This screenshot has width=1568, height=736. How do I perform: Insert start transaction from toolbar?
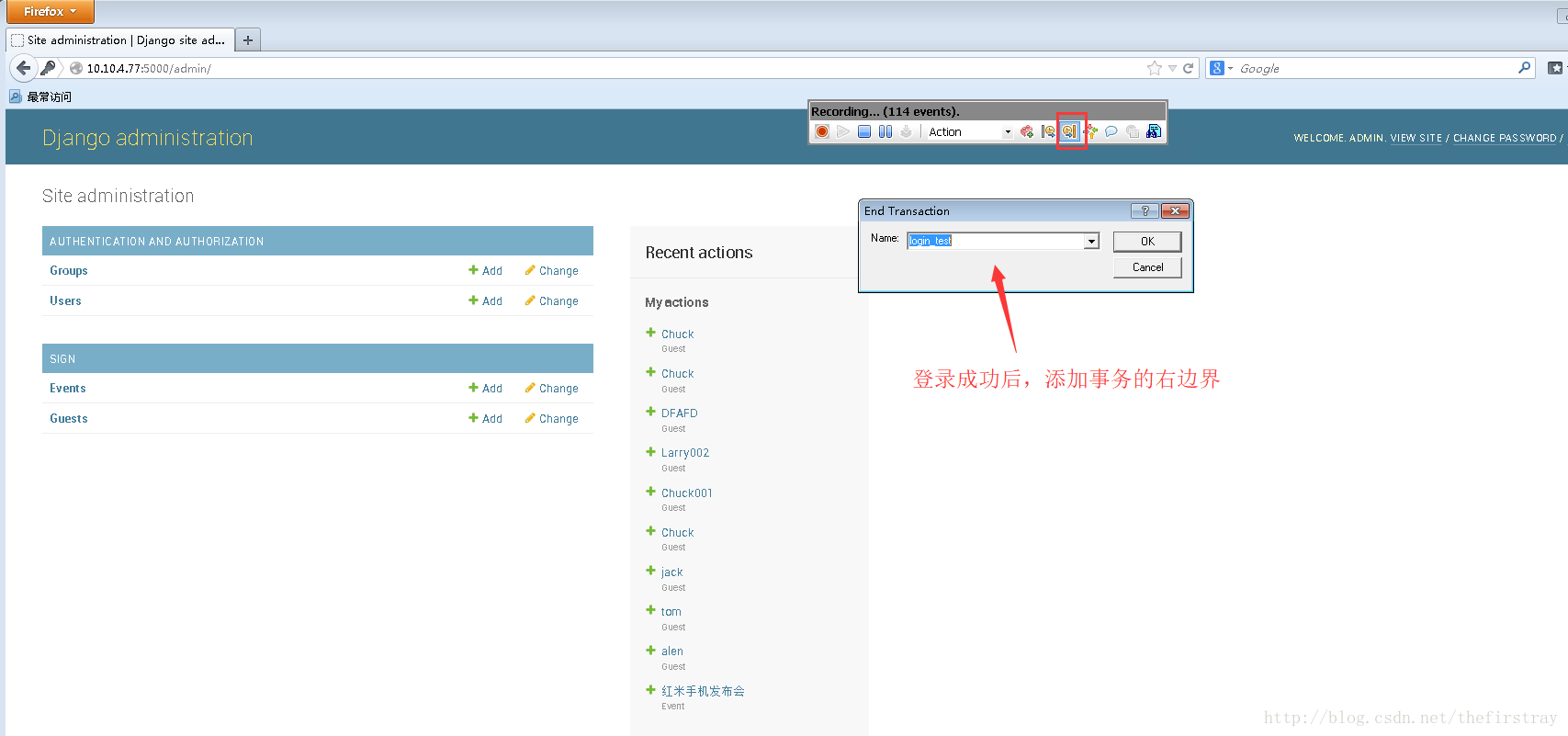point(1048,131)
